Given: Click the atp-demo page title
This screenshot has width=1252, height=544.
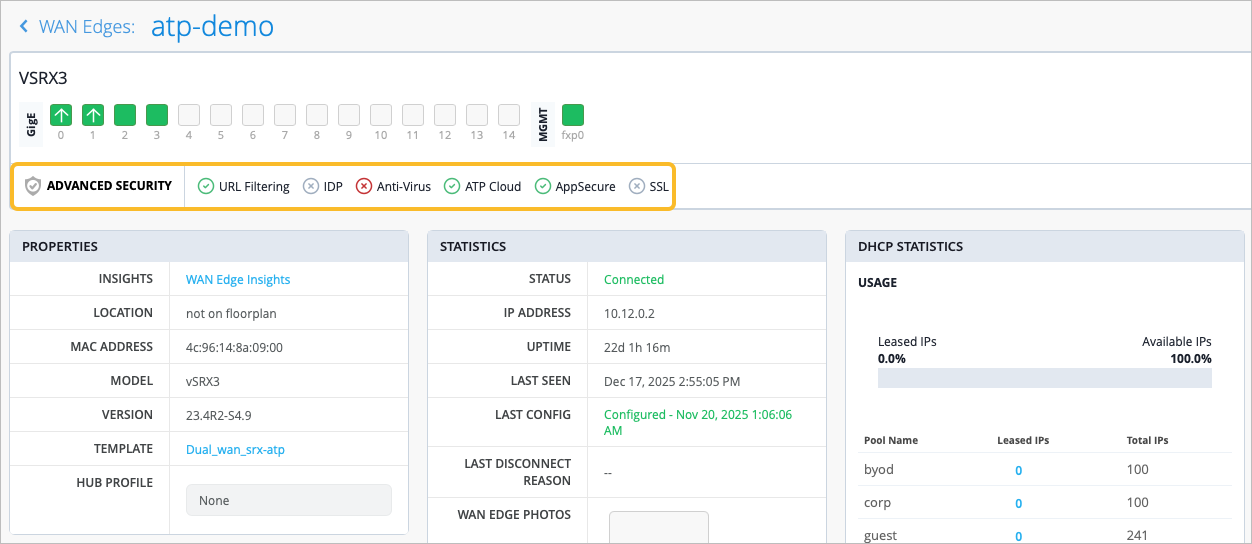Looking at the screenshot, I should [x=212, y=26].
